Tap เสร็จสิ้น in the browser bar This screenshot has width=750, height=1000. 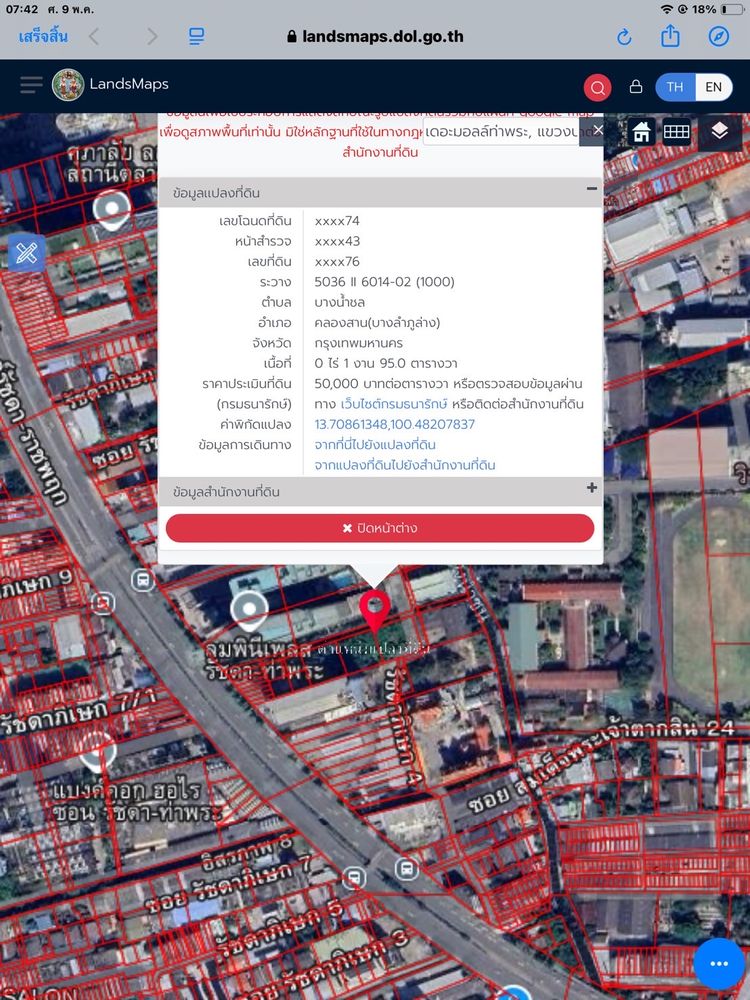point(42,37)
